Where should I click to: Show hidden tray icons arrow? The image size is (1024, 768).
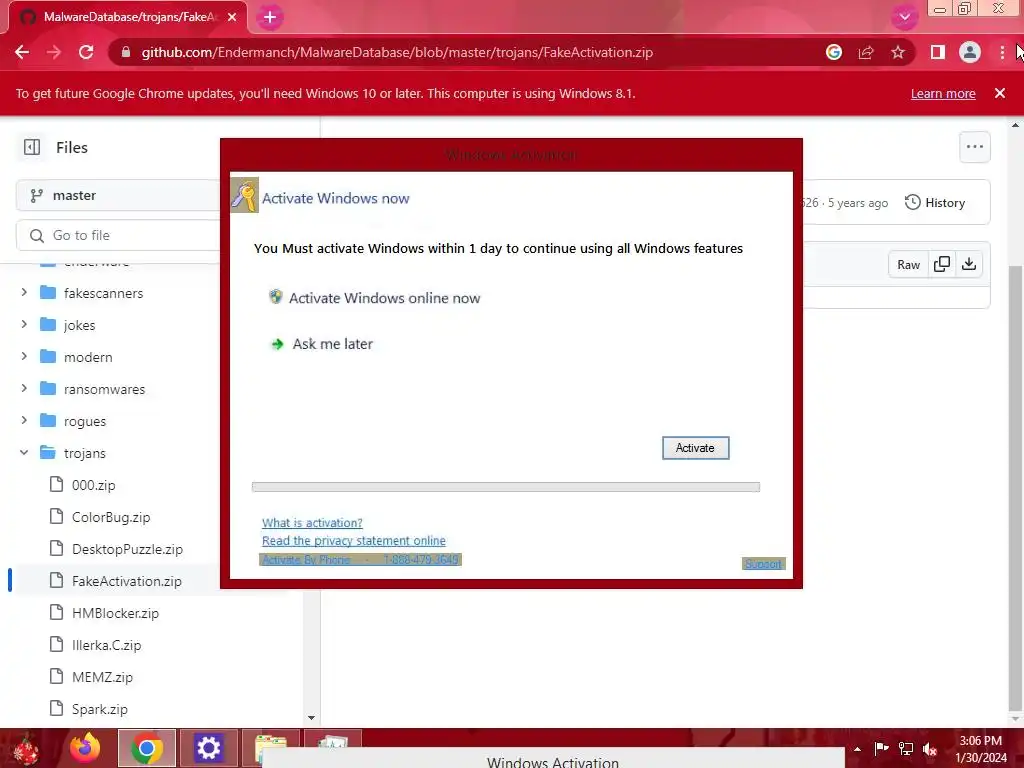click(857, 749)
